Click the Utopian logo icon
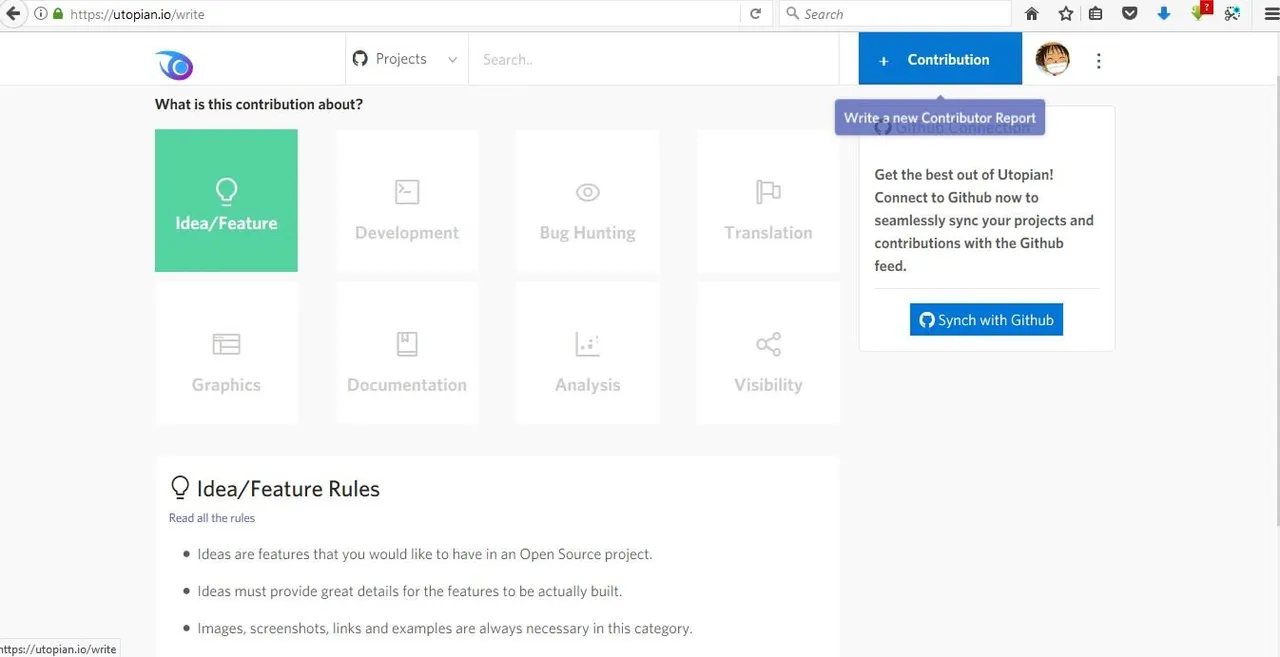Screen dimensions: 1280x657 [x=175, y=65]
